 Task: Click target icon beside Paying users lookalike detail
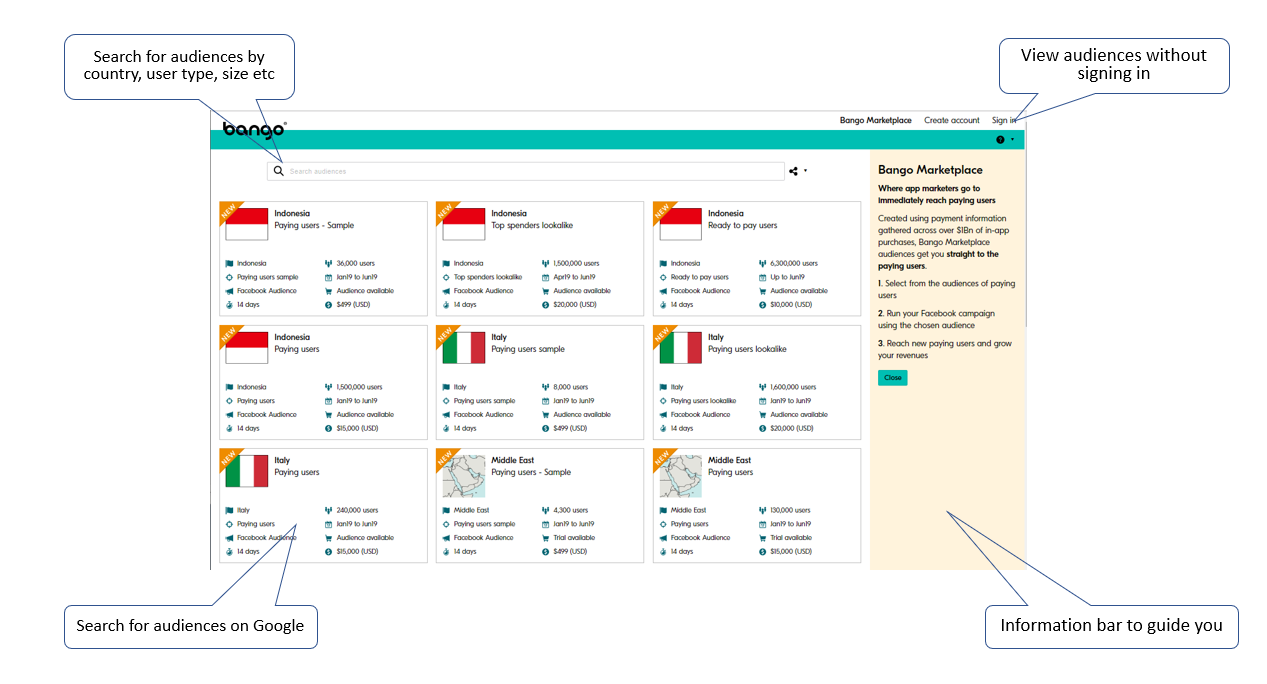[662, 400]
